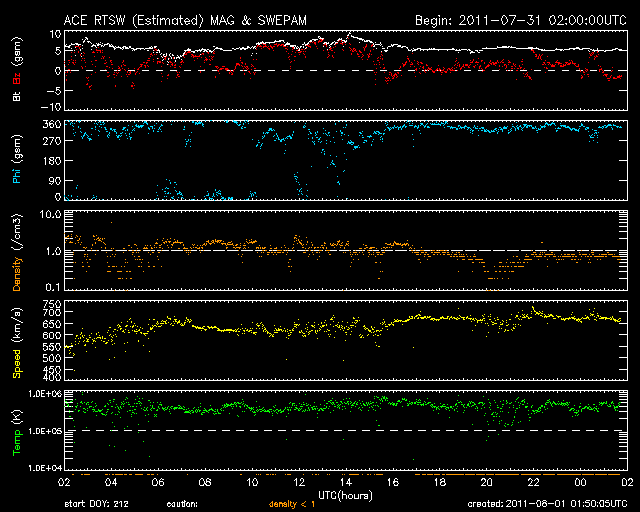Click the '10.0' tick label on Density panel
Image resolution: width=640 pixels, height=512 pixels.
coord(50,214)
